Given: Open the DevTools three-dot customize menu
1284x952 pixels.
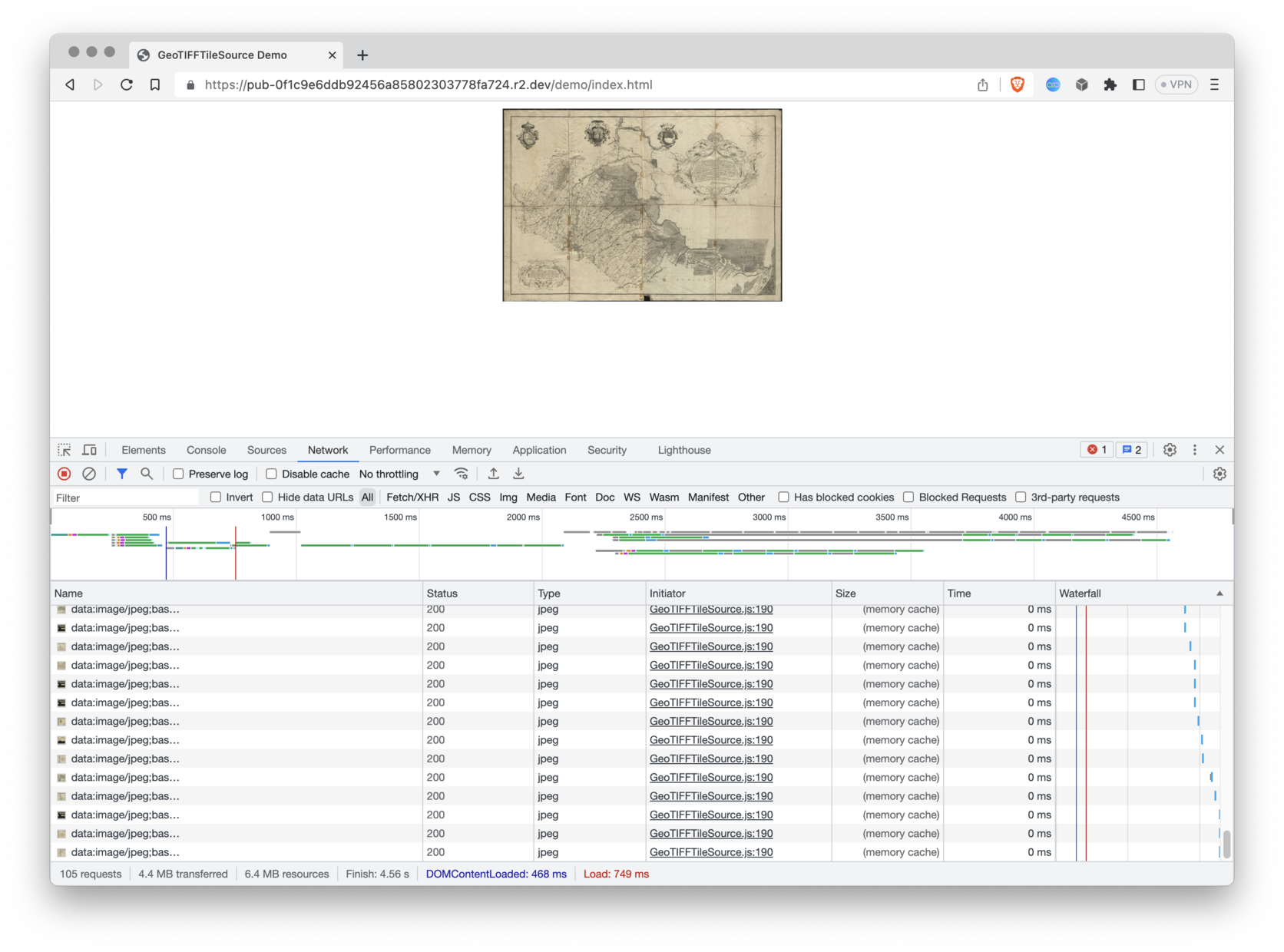Looking at the screenshot, I should [1194, 450].
